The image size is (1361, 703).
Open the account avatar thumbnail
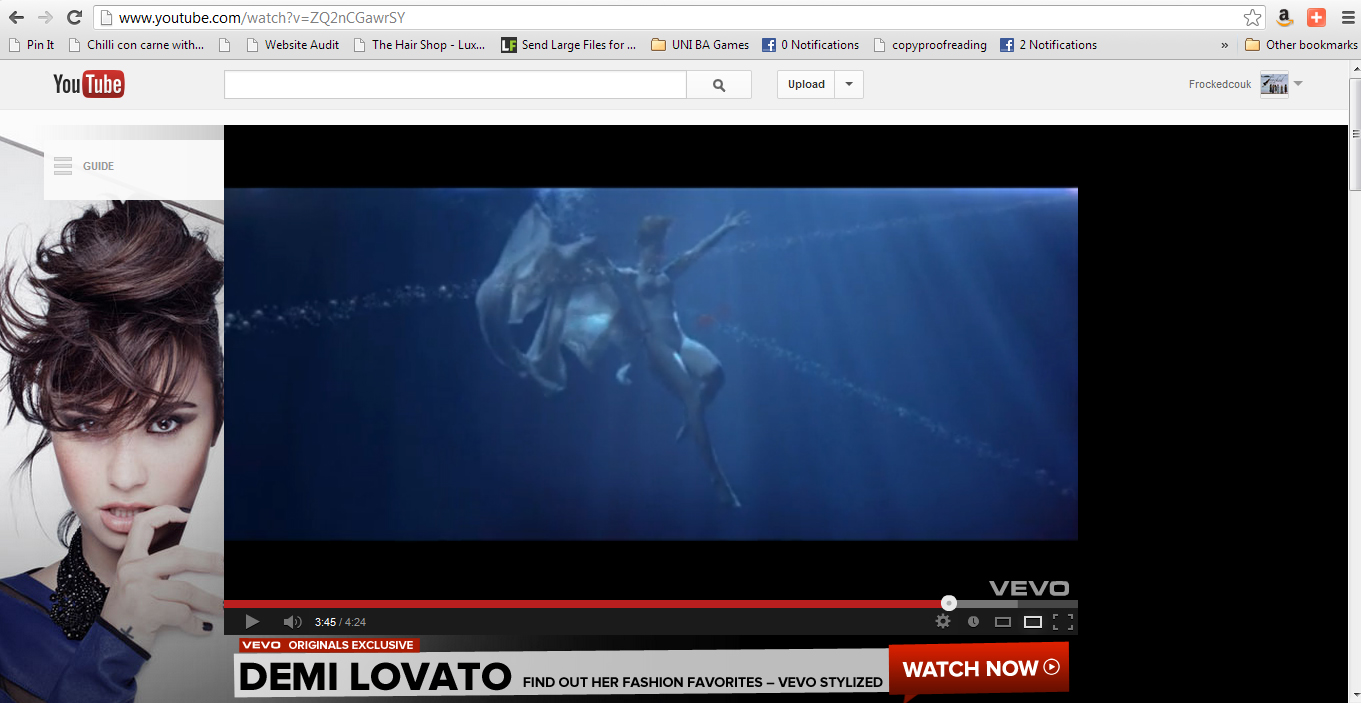tap(1274, 85)
